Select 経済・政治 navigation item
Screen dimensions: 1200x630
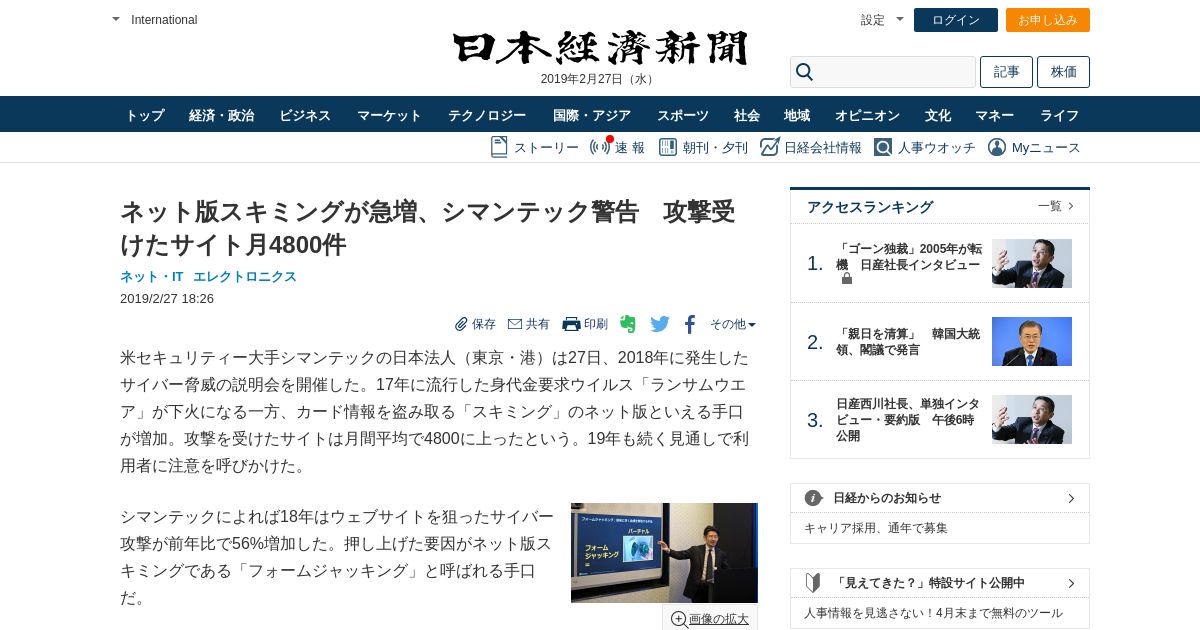pyautogui.click(x=222, y=115)
